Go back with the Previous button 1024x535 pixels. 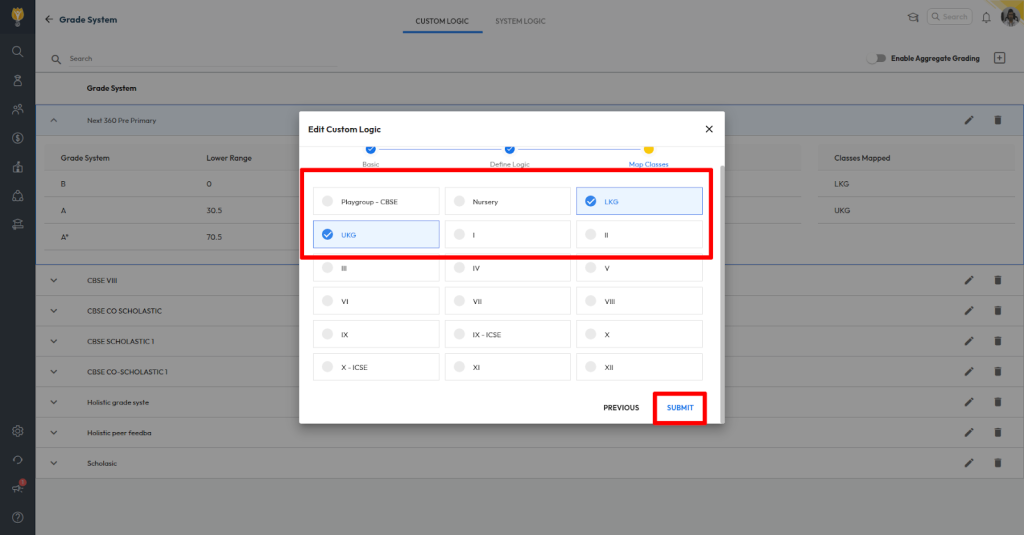pos(621,408)
